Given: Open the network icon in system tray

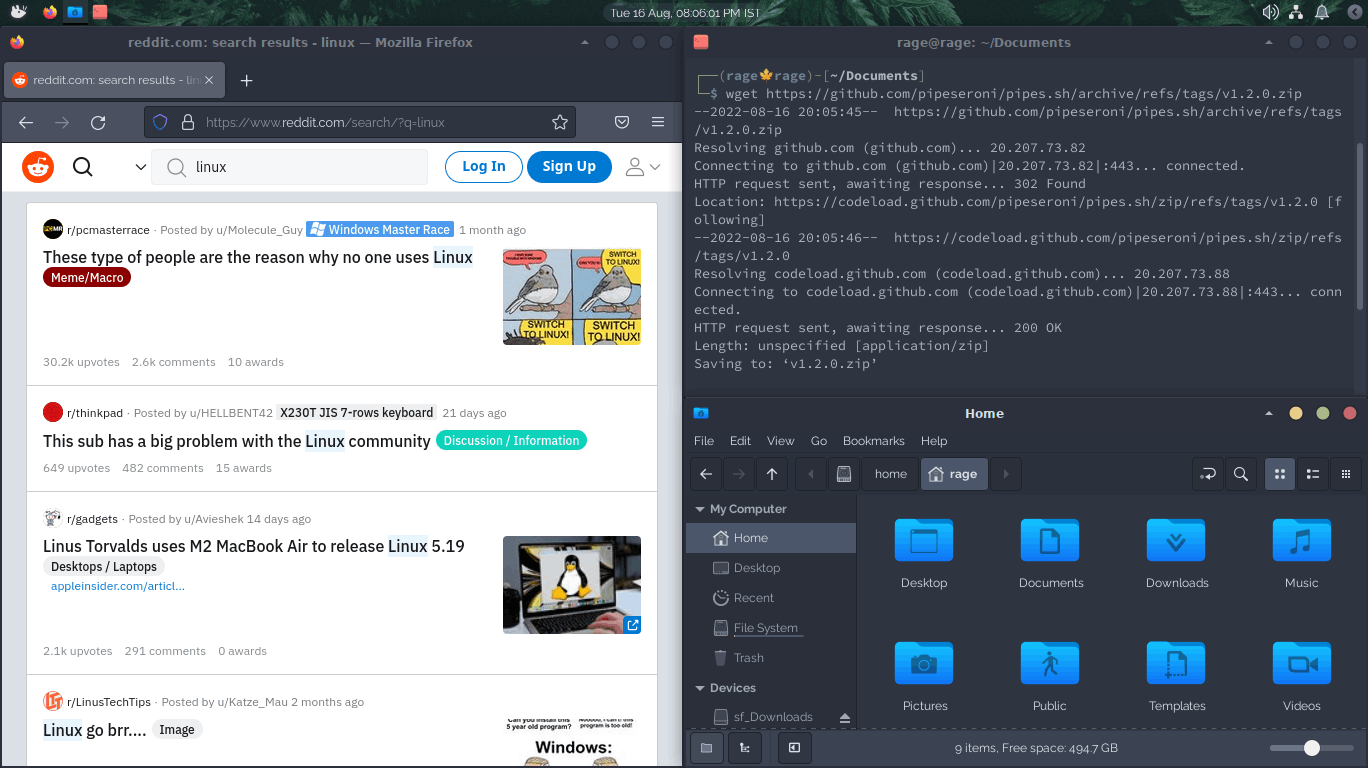Looking at the screenshot, I should [x=1296, y=12].
